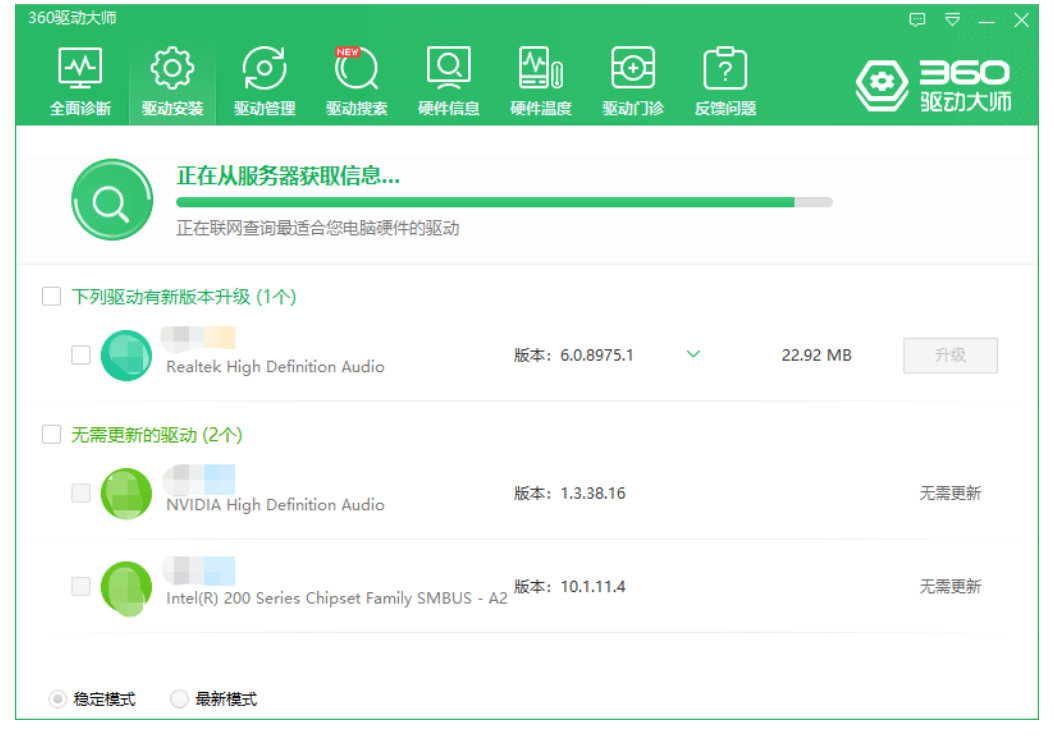Open 反馈问题 feedback page
The image size is (1054, 737).
coord(725,82)
